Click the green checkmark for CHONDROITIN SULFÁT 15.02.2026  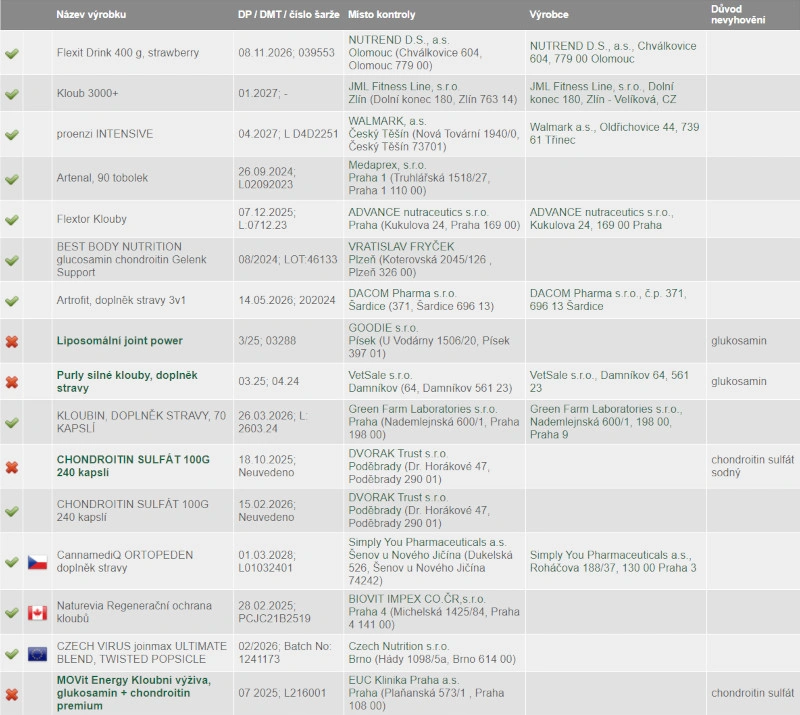pos(12,511)
